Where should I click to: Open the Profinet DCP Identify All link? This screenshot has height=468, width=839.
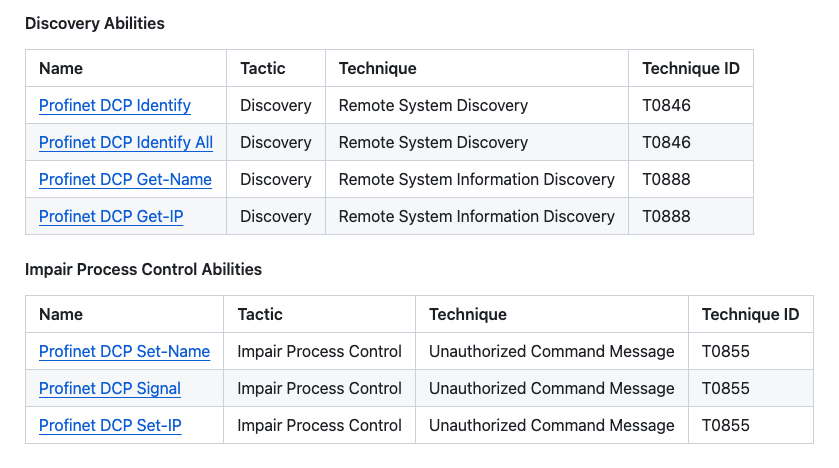pos(126,142)
